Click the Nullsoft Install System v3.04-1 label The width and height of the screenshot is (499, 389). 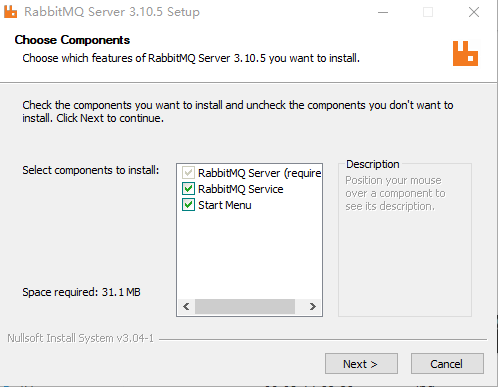80,338
